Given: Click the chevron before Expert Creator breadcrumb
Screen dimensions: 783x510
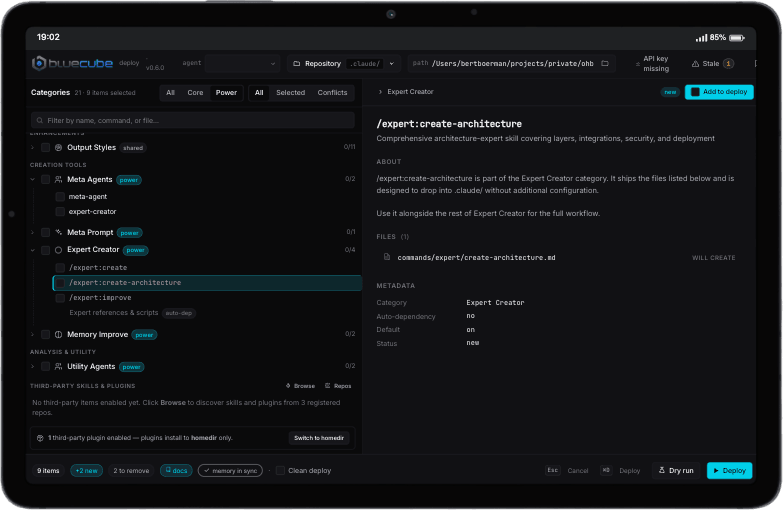Looking at the screenshot, I should point(380,92).
